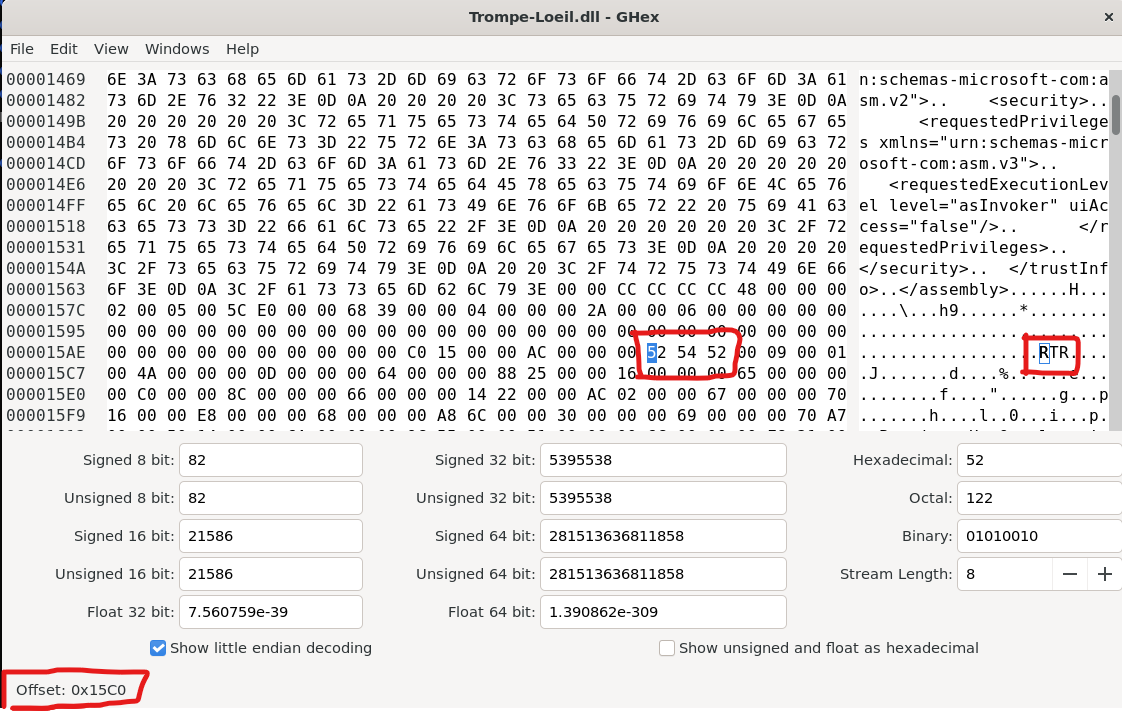
Task: Click the Octal value field
Action: point(1038,498)
